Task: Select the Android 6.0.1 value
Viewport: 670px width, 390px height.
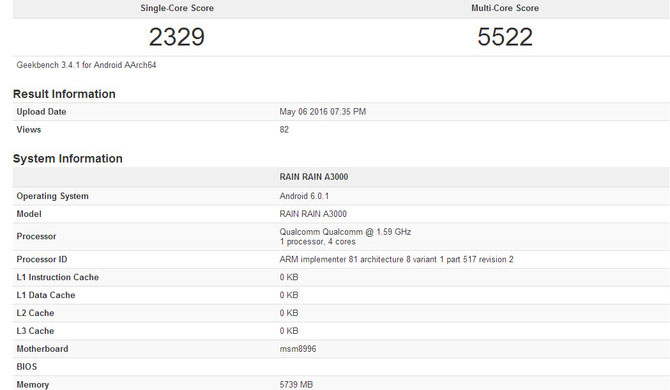Action: pos(304,196)
